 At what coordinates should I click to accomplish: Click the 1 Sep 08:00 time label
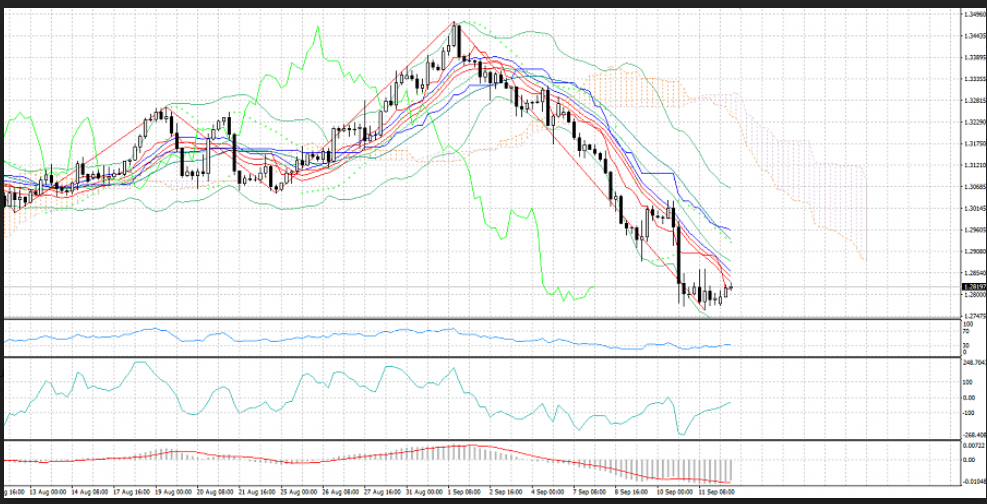click(x=464, y=491)
